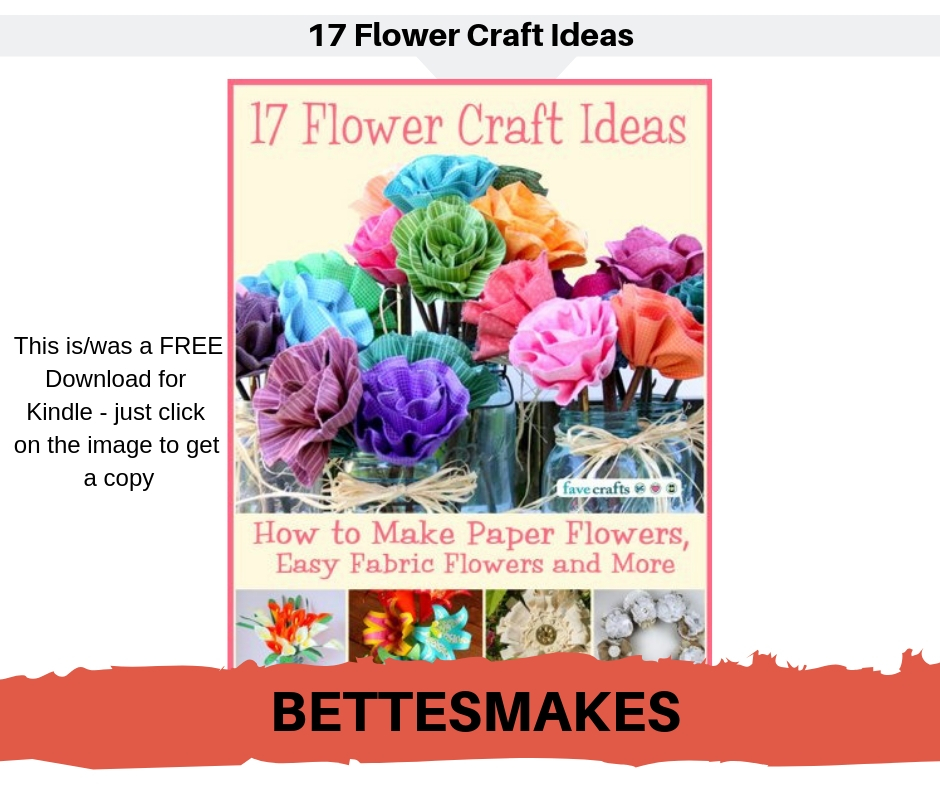Open the white flower wreath thumbnail

(x=649, y=625)
